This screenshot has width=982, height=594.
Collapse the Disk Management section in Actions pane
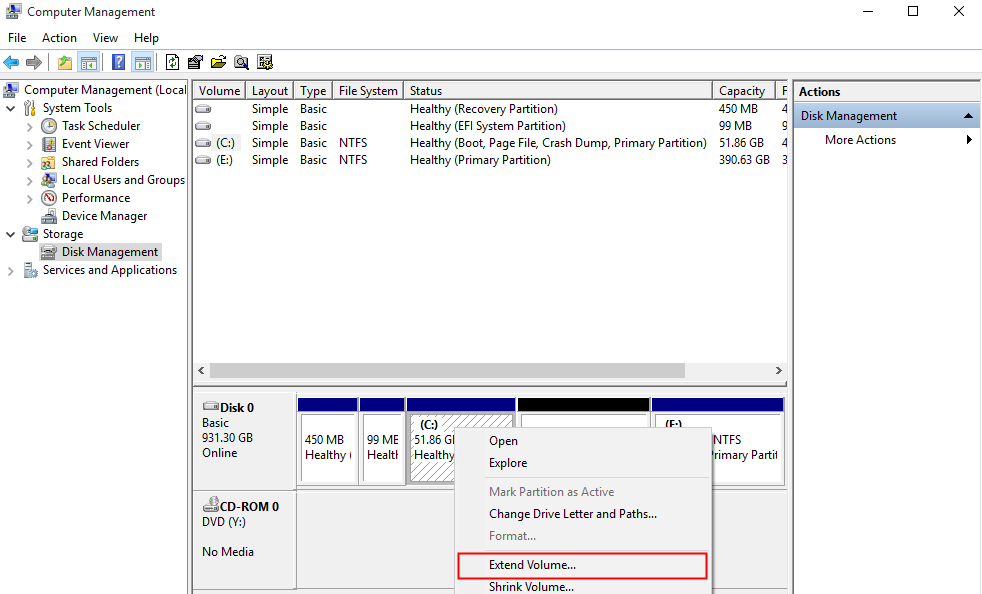tap(968, 115)
